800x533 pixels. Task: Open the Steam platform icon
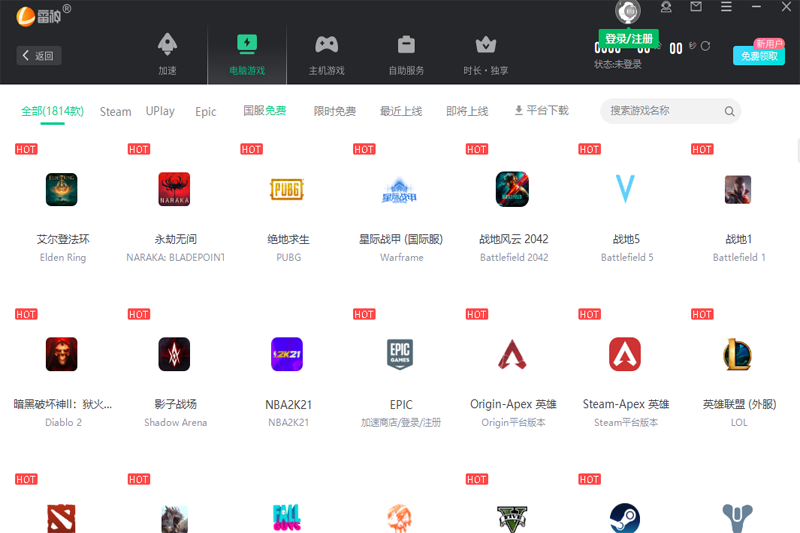click(625, 518)
